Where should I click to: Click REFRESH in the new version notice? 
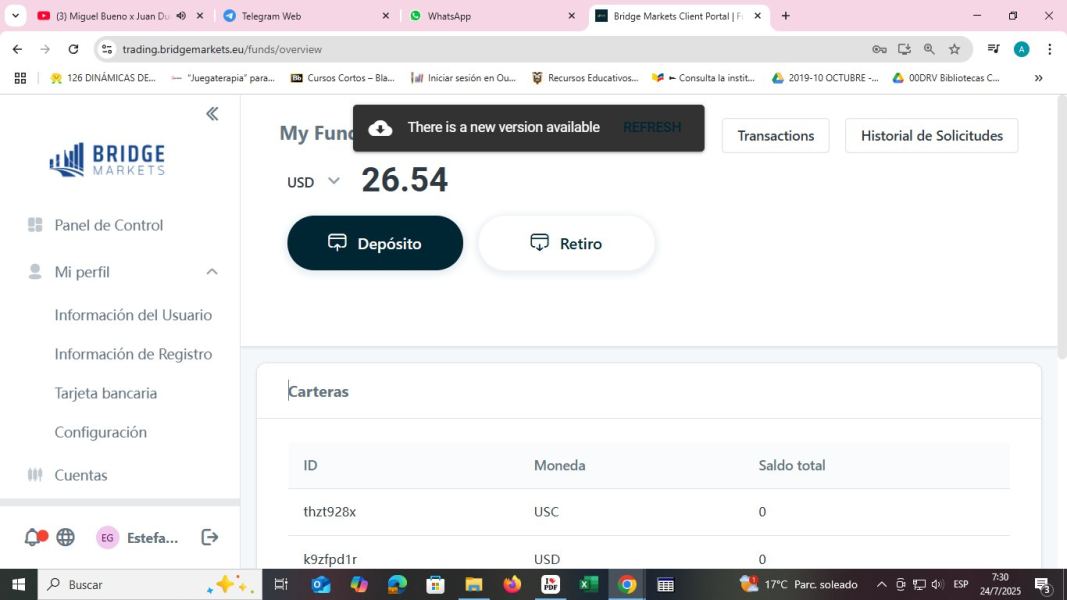point(652,127)
